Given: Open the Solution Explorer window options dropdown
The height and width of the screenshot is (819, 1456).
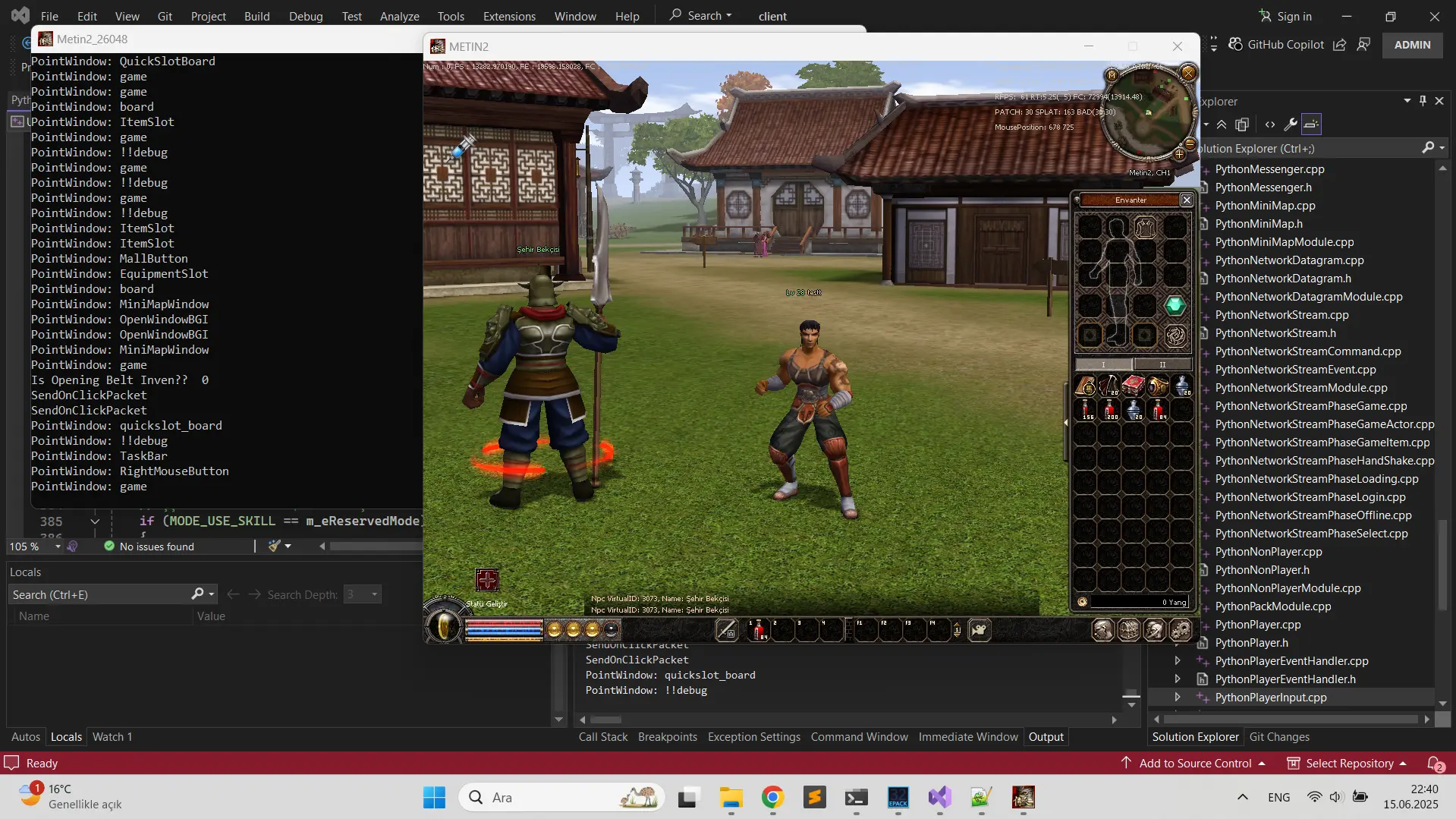Looking at the screenshot, I should coord(1407,101).
